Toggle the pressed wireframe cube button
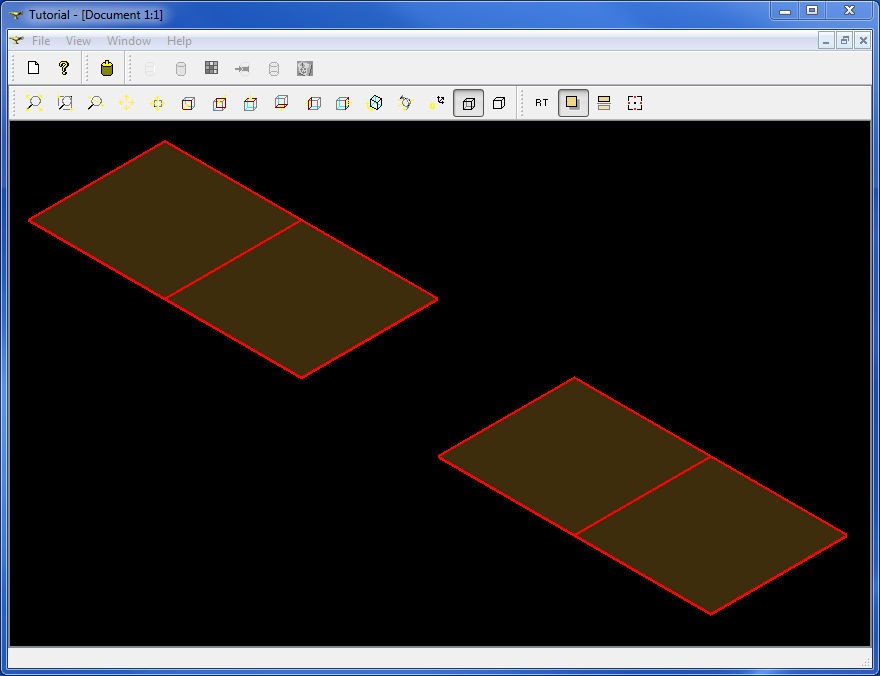 coord(468,103)
